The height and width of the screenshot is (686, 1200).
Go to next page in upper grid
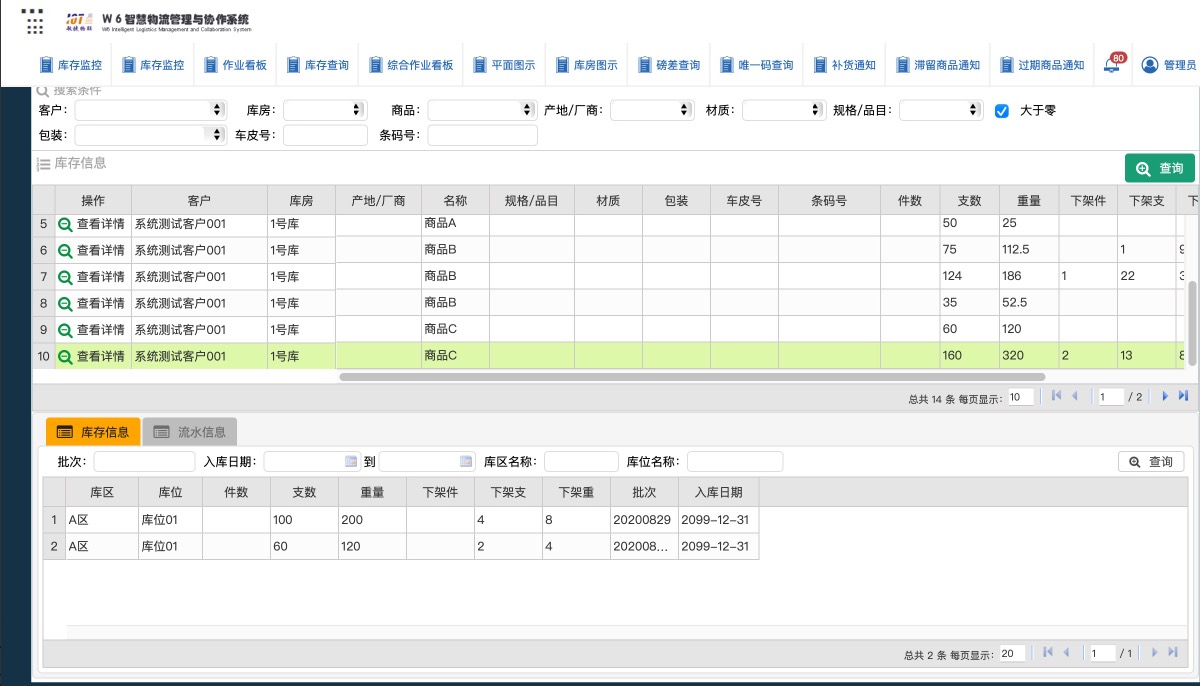coord(1164,396)
